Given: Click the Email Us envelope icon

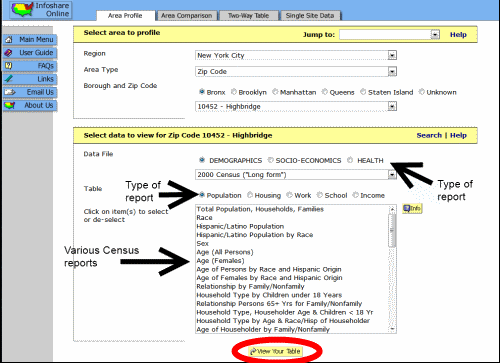Looking at the screenshot, I should 10,92.
